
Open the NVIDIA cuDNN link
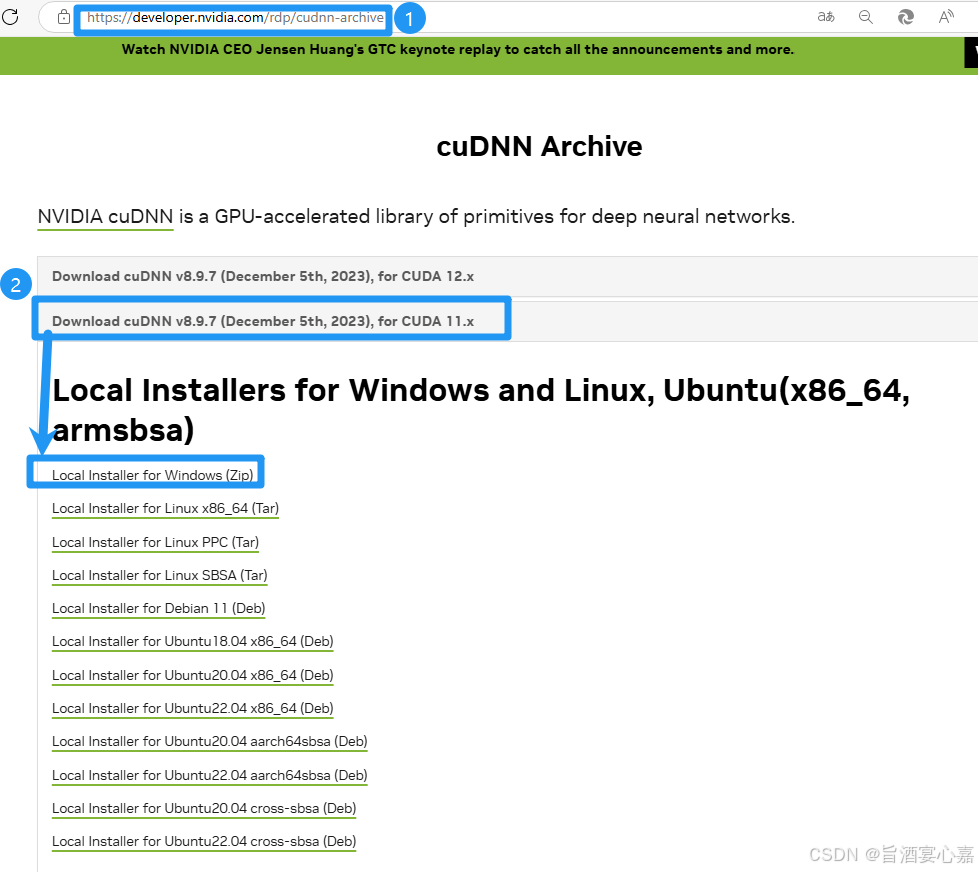[105, 216]
